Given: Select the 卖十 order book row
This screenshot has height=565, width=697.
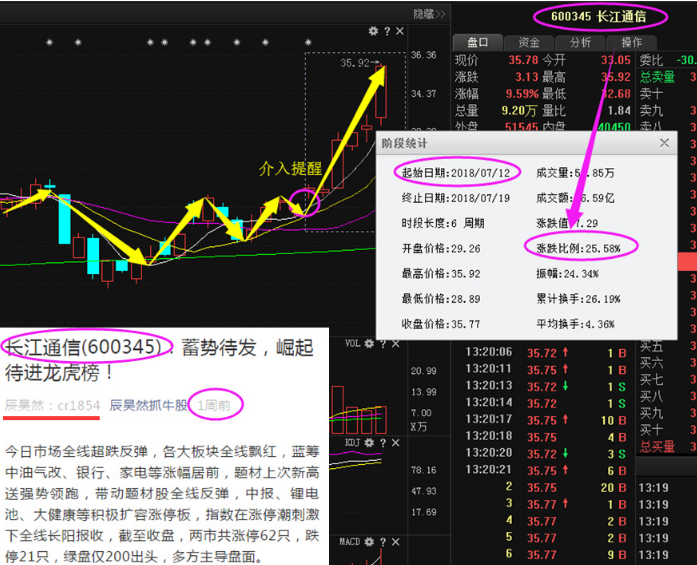Looking at the screenshot, I should (x=668, y=94).
